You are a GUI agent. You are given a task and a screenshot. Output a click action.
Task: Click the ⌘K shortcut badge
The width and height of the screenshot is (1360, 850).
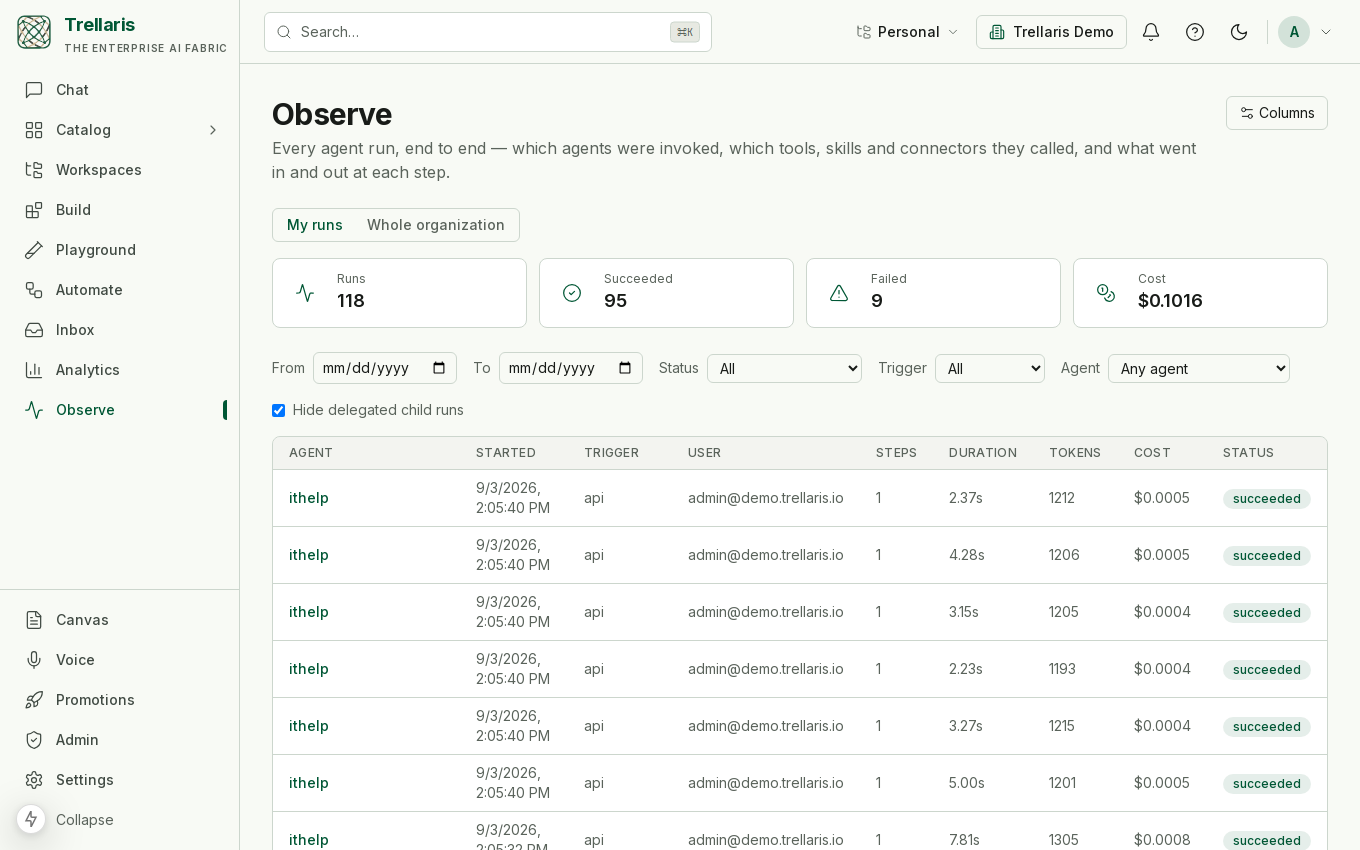coord(685,32)
